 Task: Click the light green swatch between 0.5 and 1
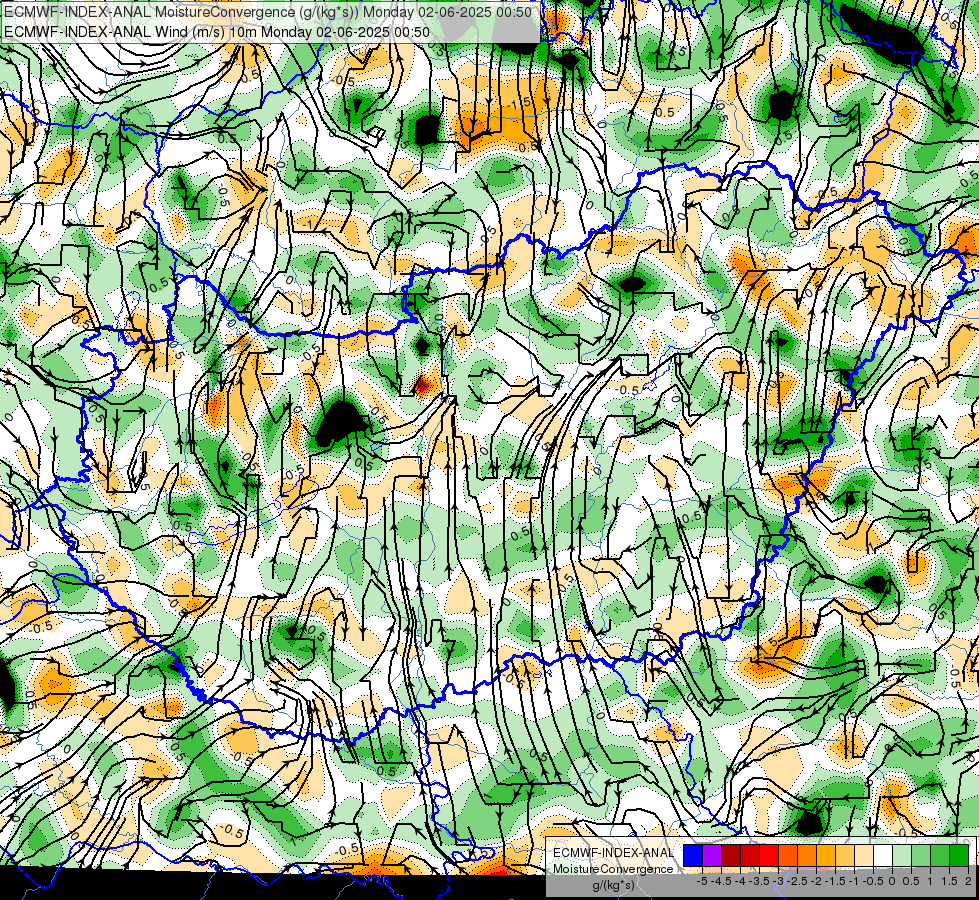coord(921,856)
